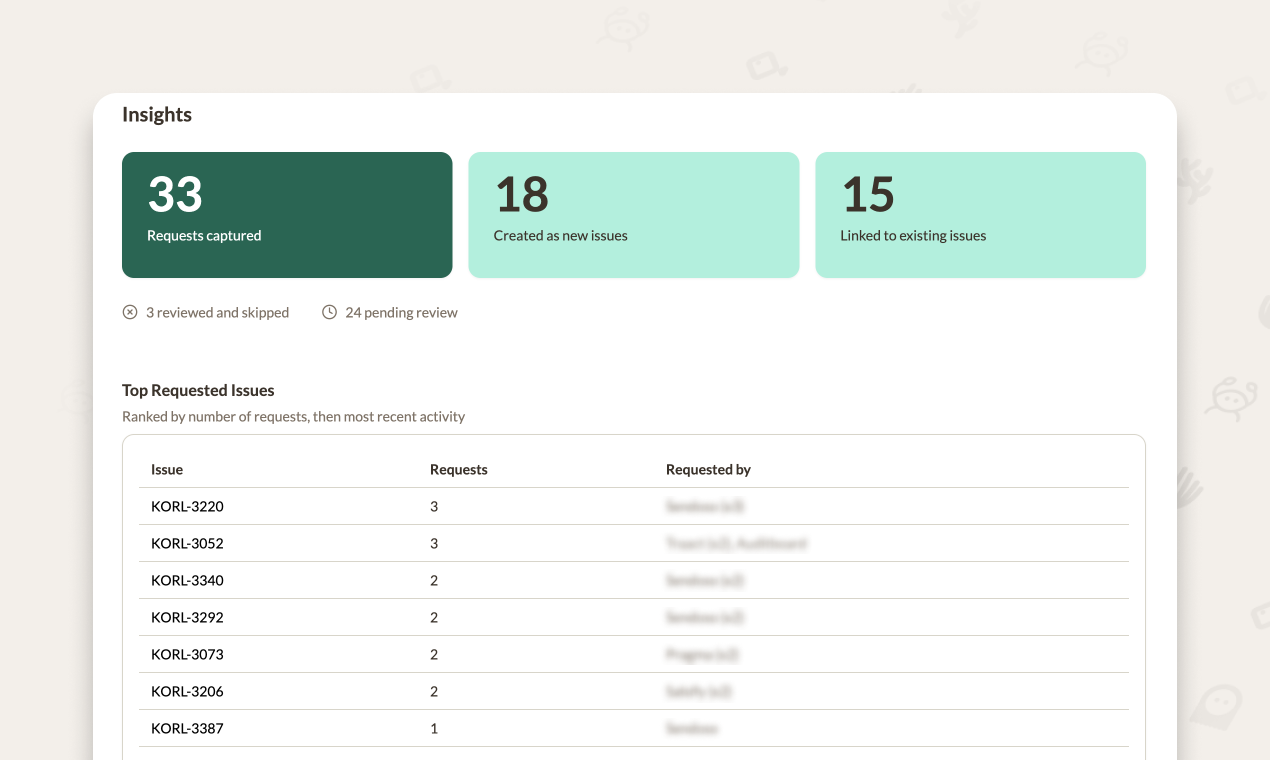This screenshot has height=760, width=1270.
Task: Open the 24 pending review label
Action: click(401, 312)
